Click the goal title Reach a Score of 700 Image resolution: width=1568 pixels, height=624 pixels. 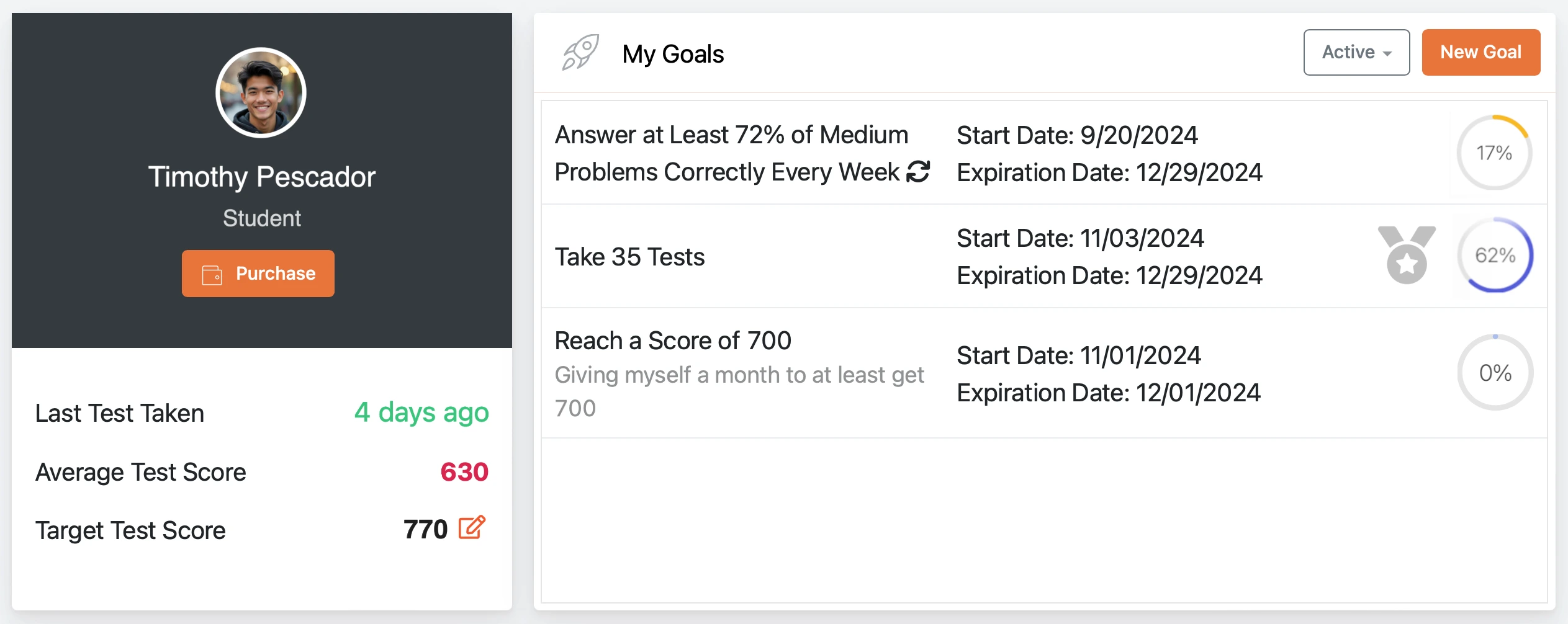[673, 340]
